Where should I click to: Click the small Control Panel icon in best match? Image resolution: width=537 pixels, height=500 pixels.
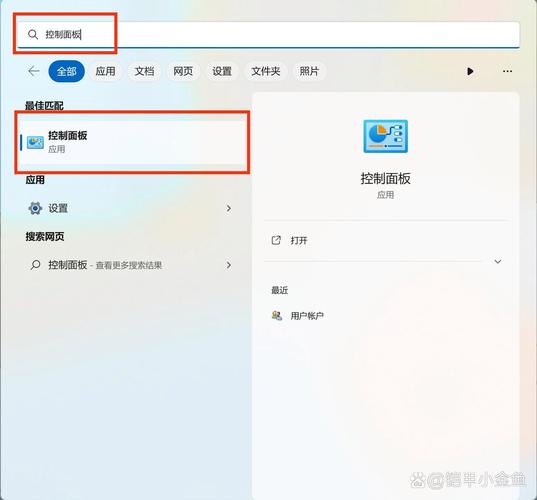(x=35, y=142)
